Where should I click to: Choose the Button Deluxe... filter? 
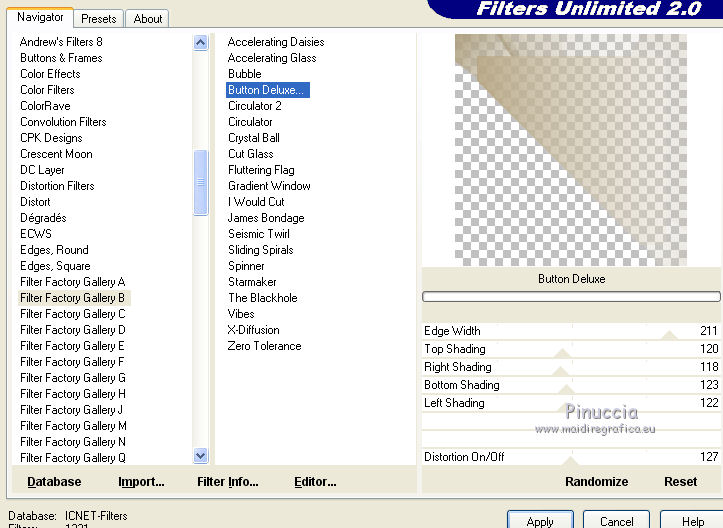[x=267, y=90]
